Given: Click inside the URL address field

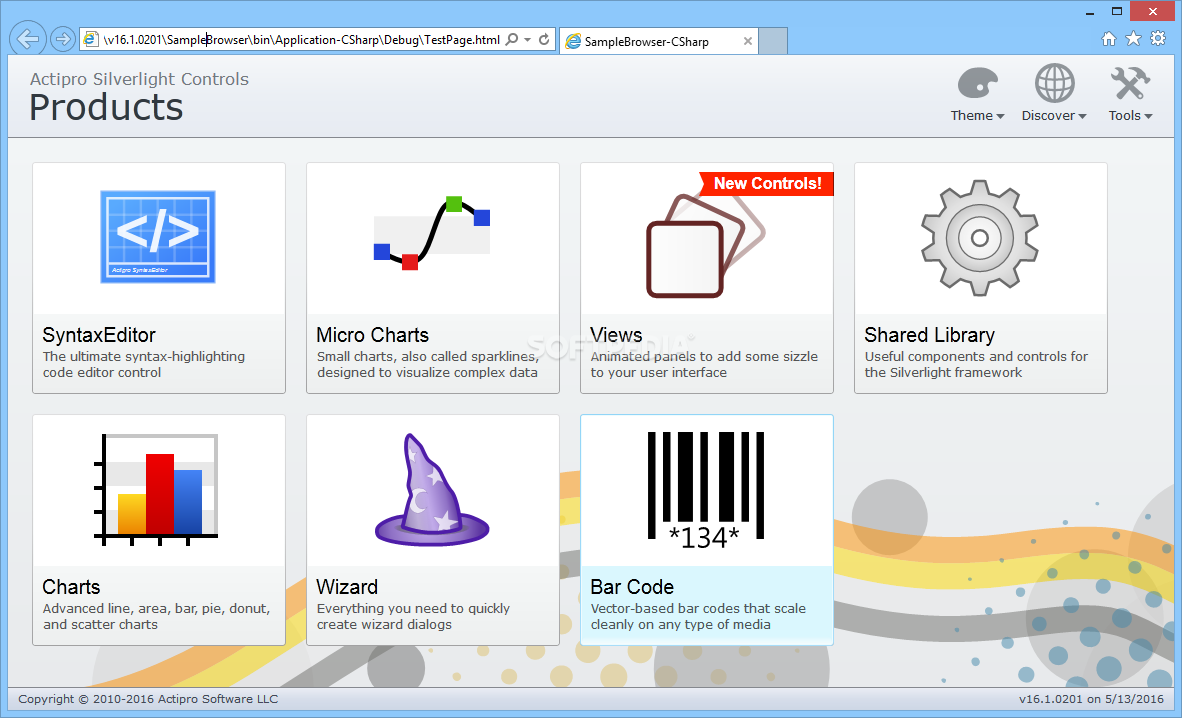Looking at the screenshot, I should tap(302, 39).
